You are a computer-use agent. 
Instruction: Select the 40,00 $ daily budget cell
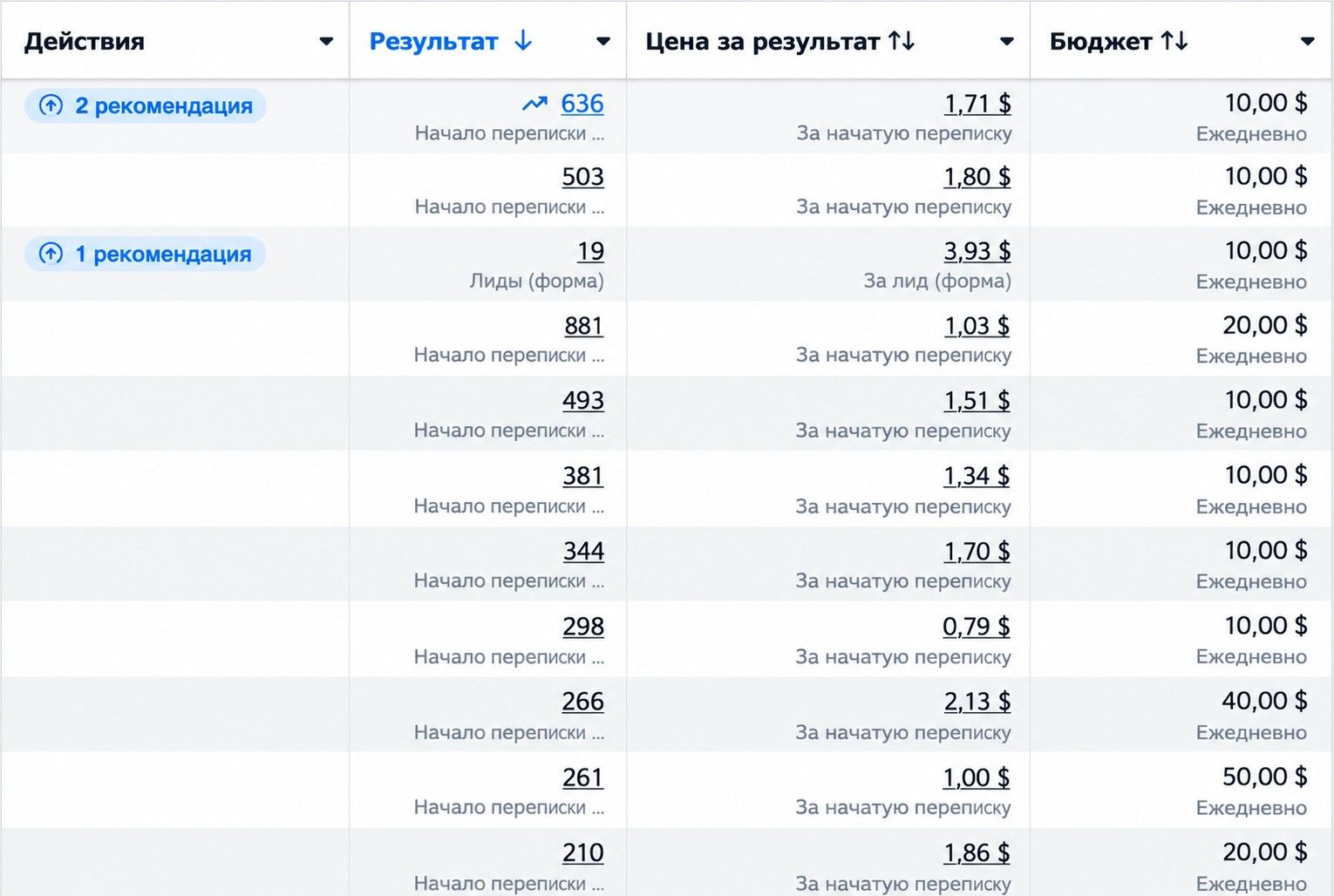1181,715
